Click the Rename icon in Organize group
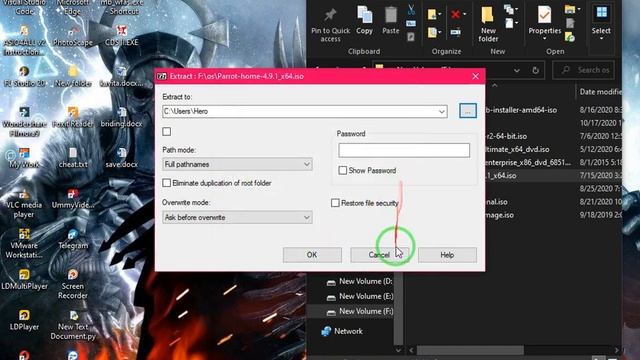Screen dimensions: 640x360 click(456, 32)
